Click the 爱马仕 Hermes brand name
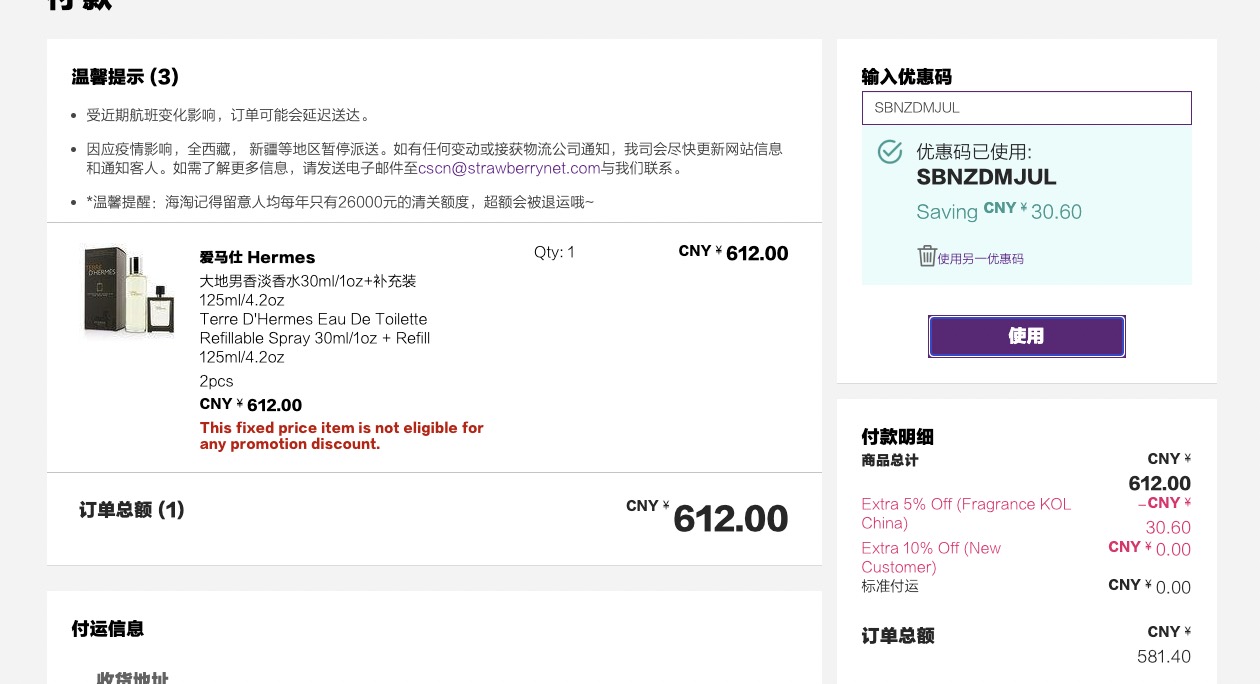Viewport: 1260px width, 684px height. 257,257
